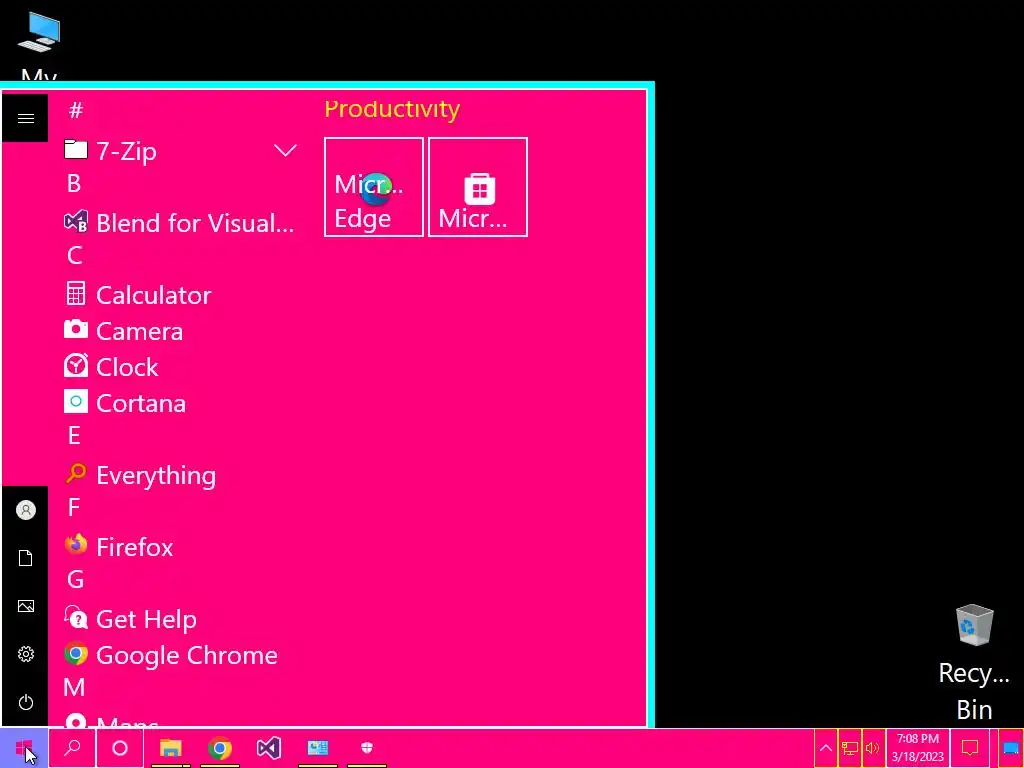Open the blue window app on taskbar
Image resolution: width=1024 pixels, height=768 pixels.
click(317, 748)
